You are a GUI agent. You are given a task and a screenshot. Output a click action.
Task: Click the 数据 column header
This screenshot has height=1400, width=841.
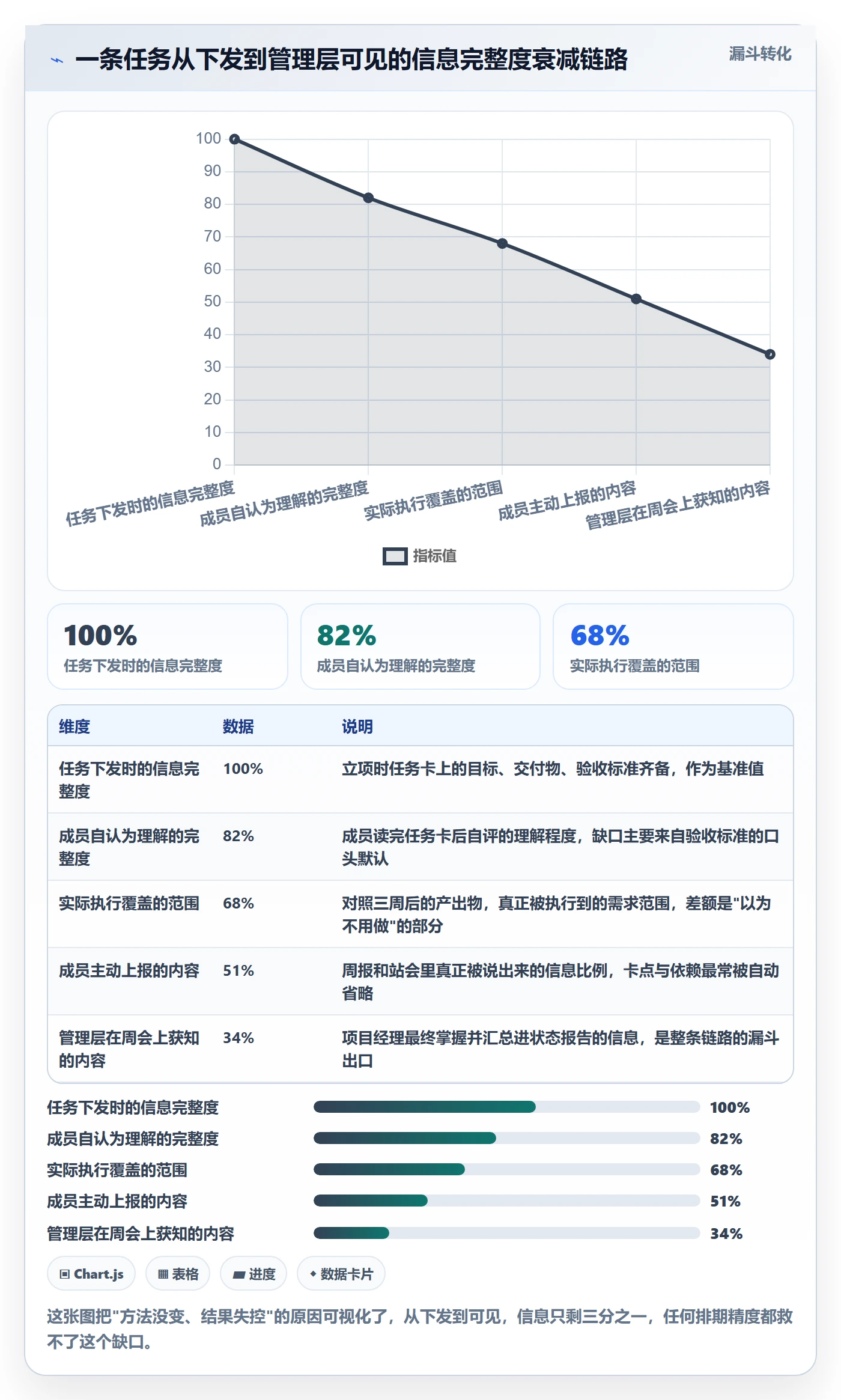pyautogui.click(x=238, y=726)
